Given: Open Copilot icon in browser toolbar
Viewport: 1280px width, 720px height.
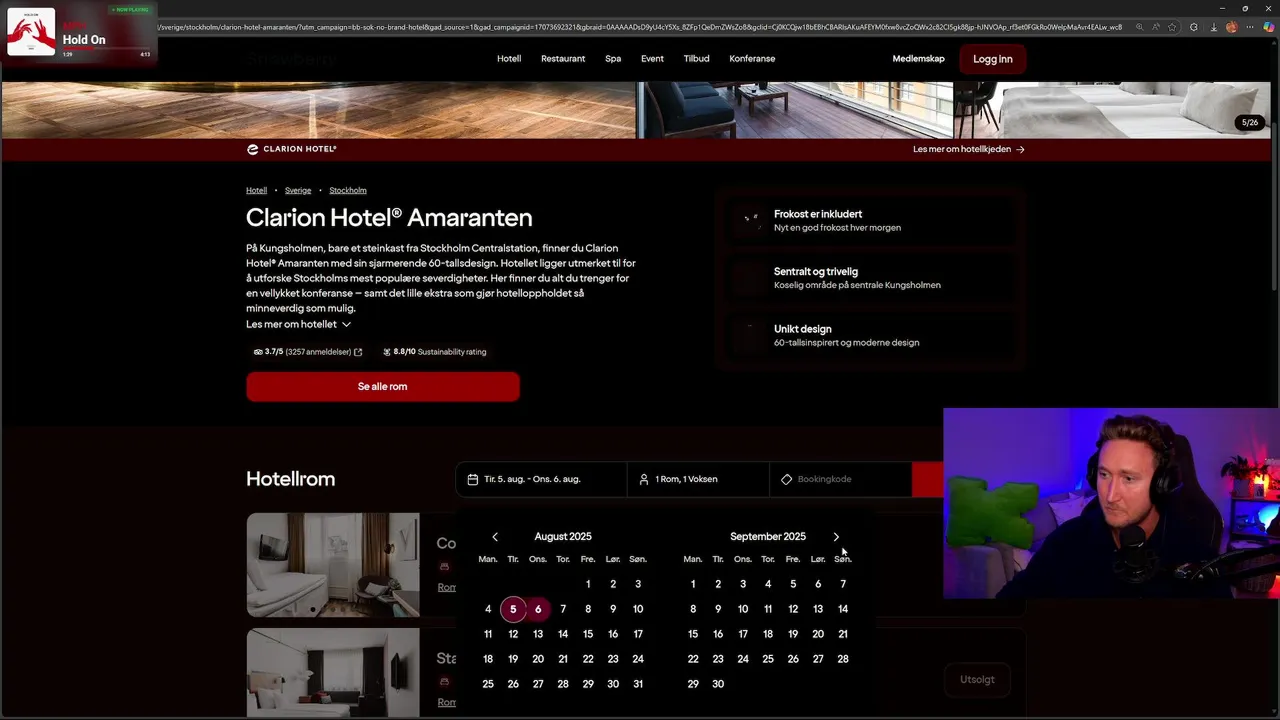Looking at the screenshot, I should click(x=1268, y=27).
